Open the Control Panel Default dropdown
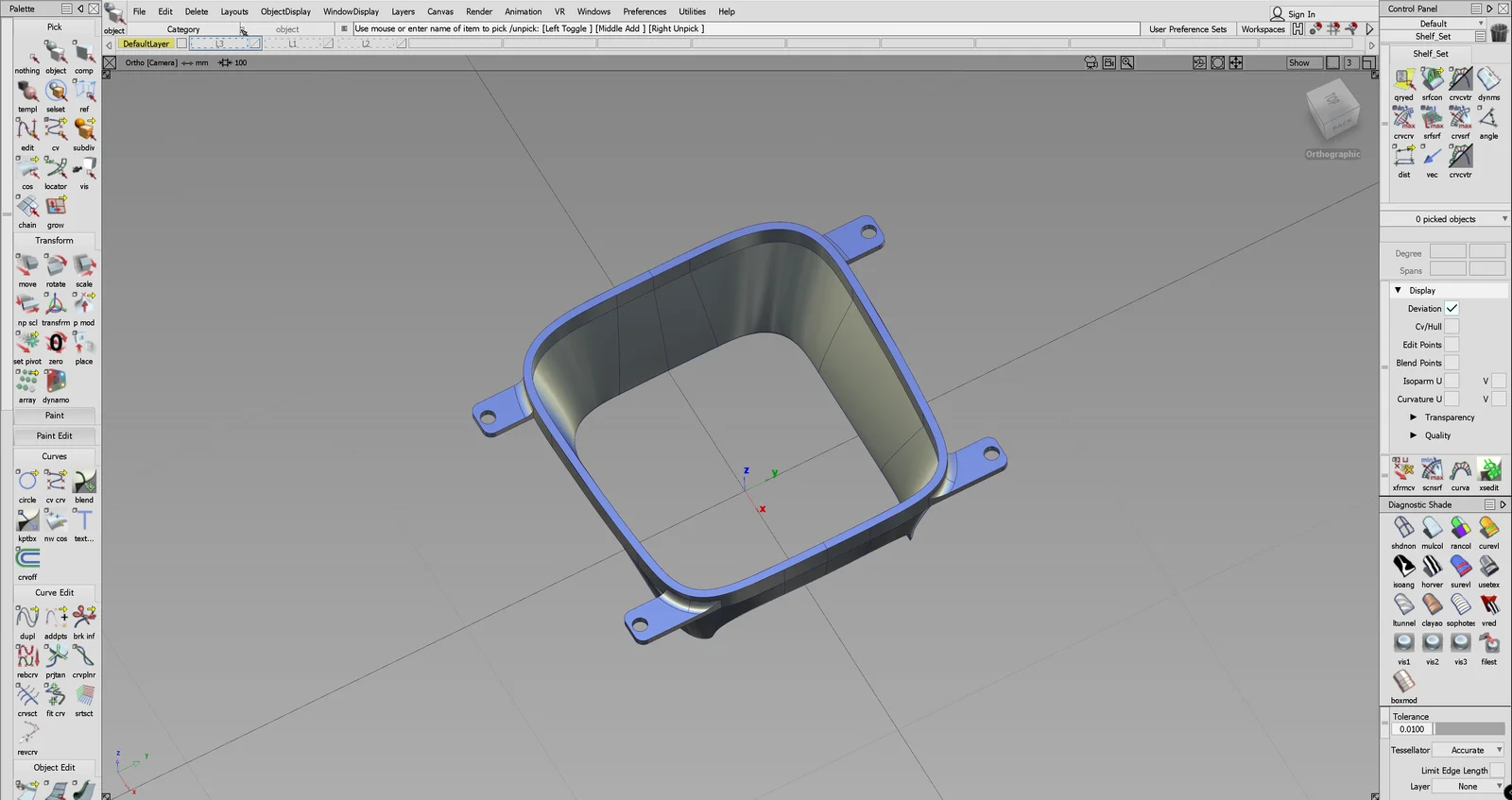This screenshot has height=800, width=1512. pos(1435,24)
